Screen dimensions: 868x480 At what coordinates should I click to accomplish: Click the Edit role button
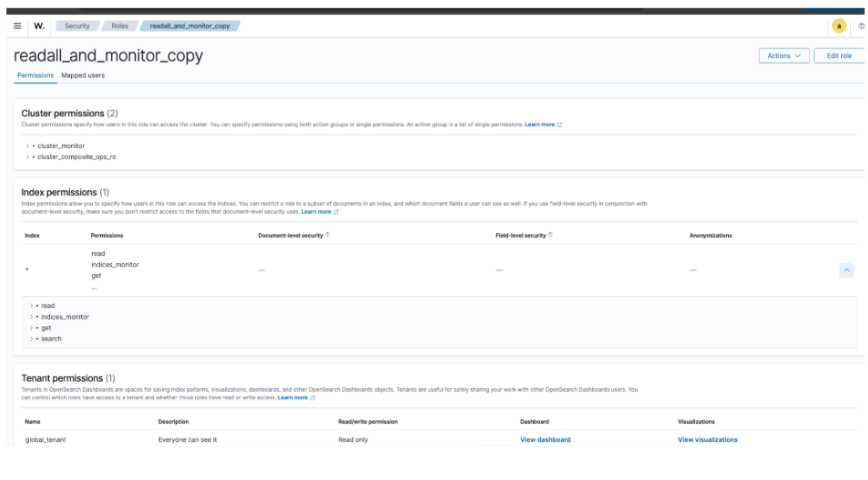pyautogui.click(x=839, y=56)
